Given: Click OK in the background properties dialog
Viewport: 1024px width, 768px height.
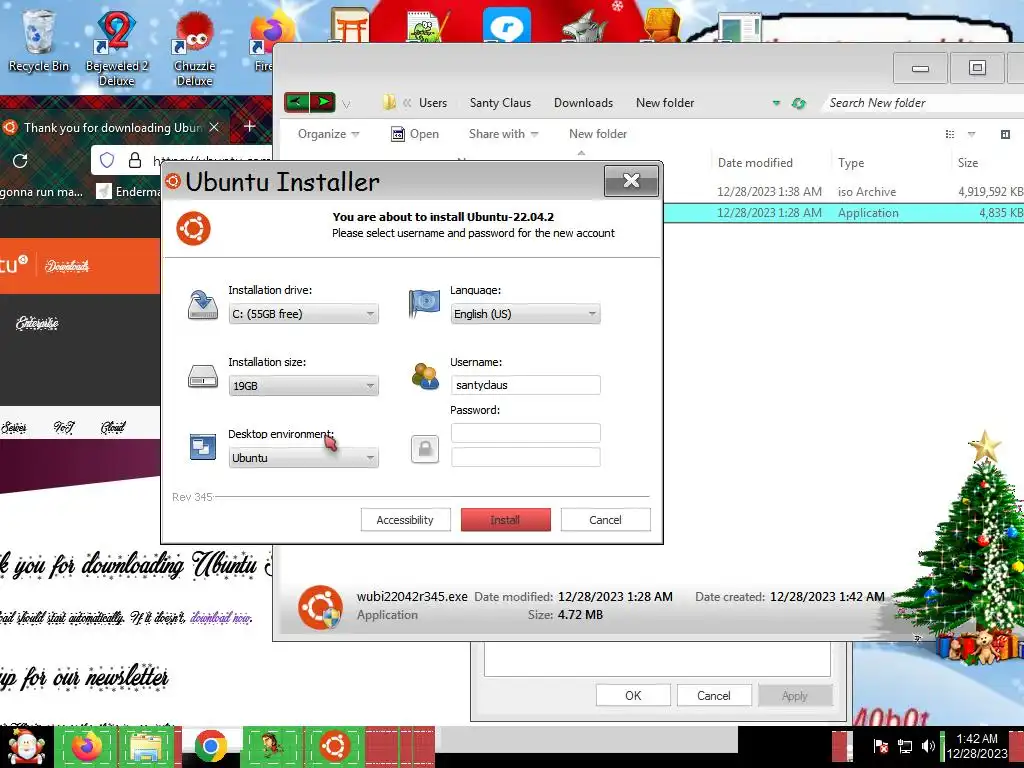Looking at the screenshot, I should click(x=633, y=696).
